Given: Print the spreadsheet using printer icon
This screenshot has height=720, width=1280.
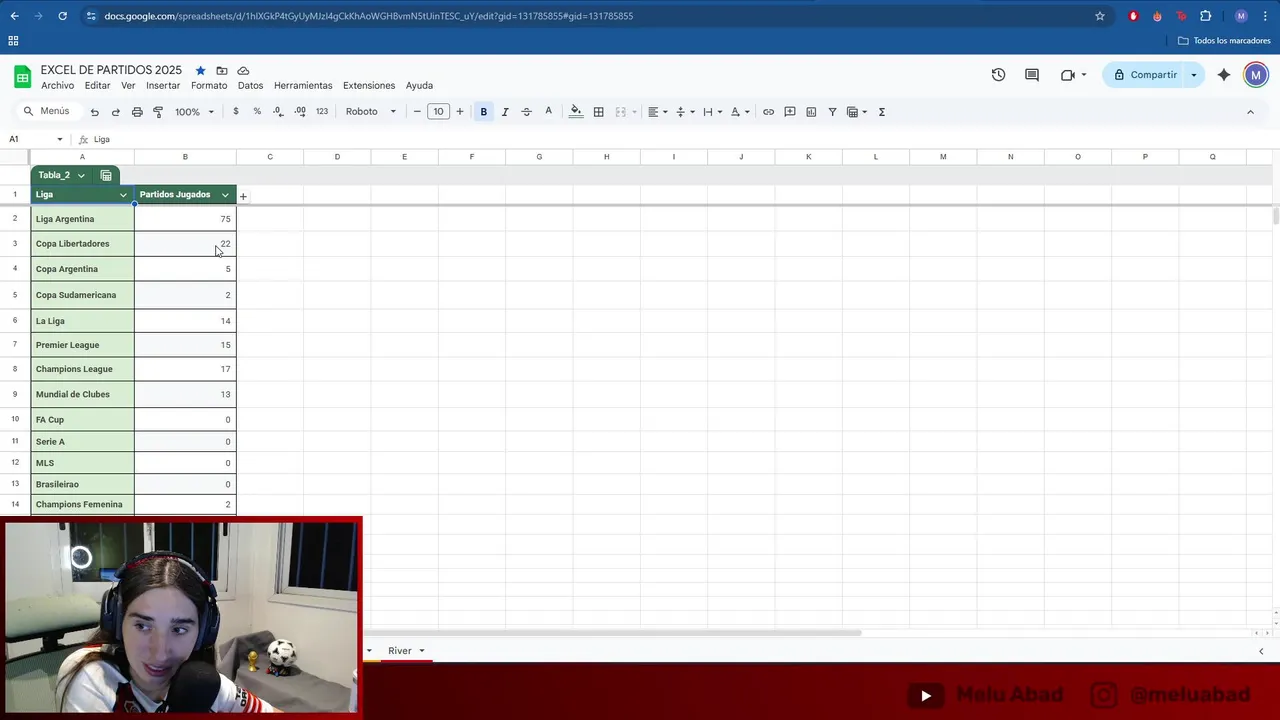Looking at the screenshot, I should click(x=137, y=112).
